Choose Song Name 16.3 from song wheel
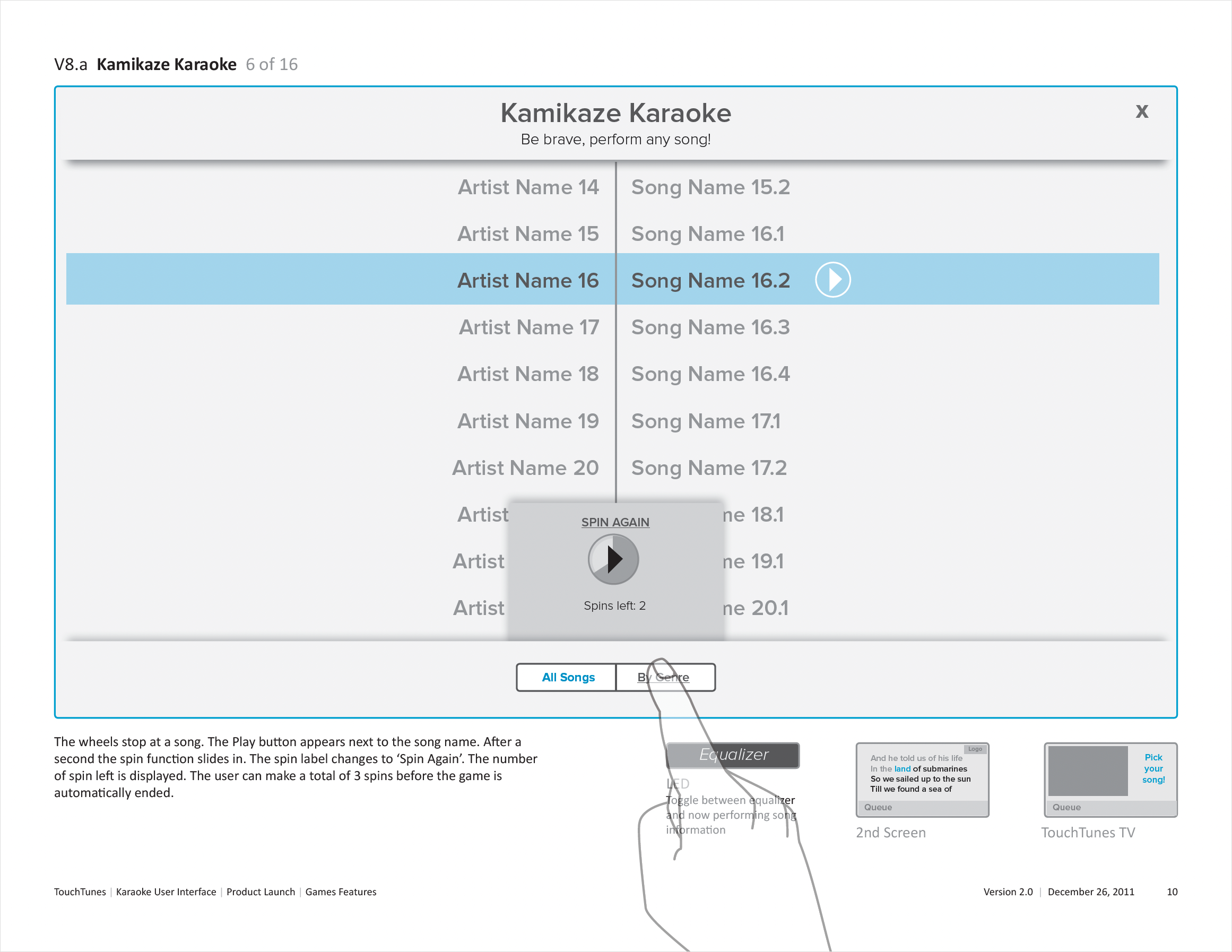The height and width of the screenshot is (952, 1232). coord(710,327)
